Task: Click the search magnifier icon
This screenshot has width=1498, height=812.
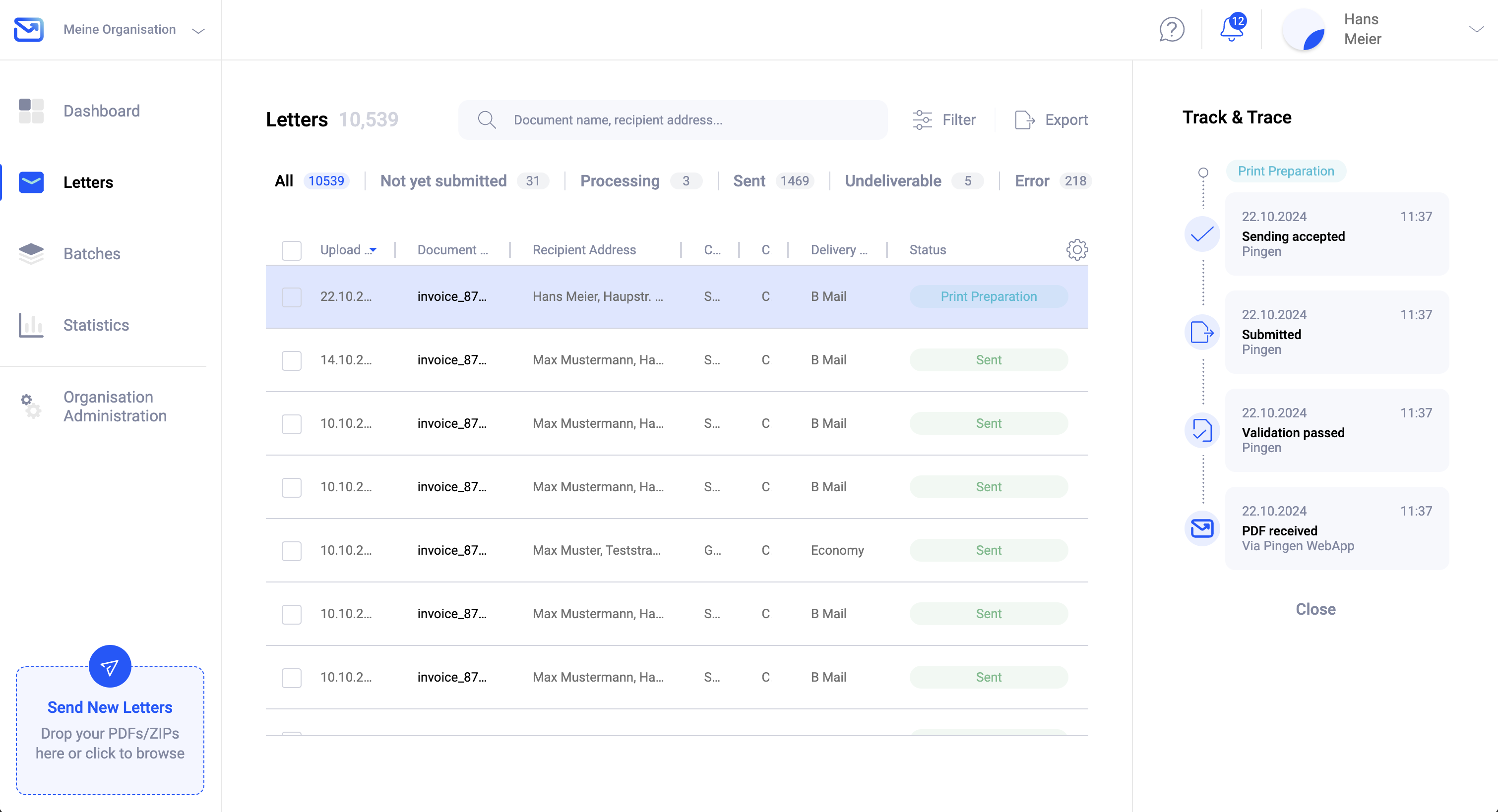Action: (x=487, y=120)
